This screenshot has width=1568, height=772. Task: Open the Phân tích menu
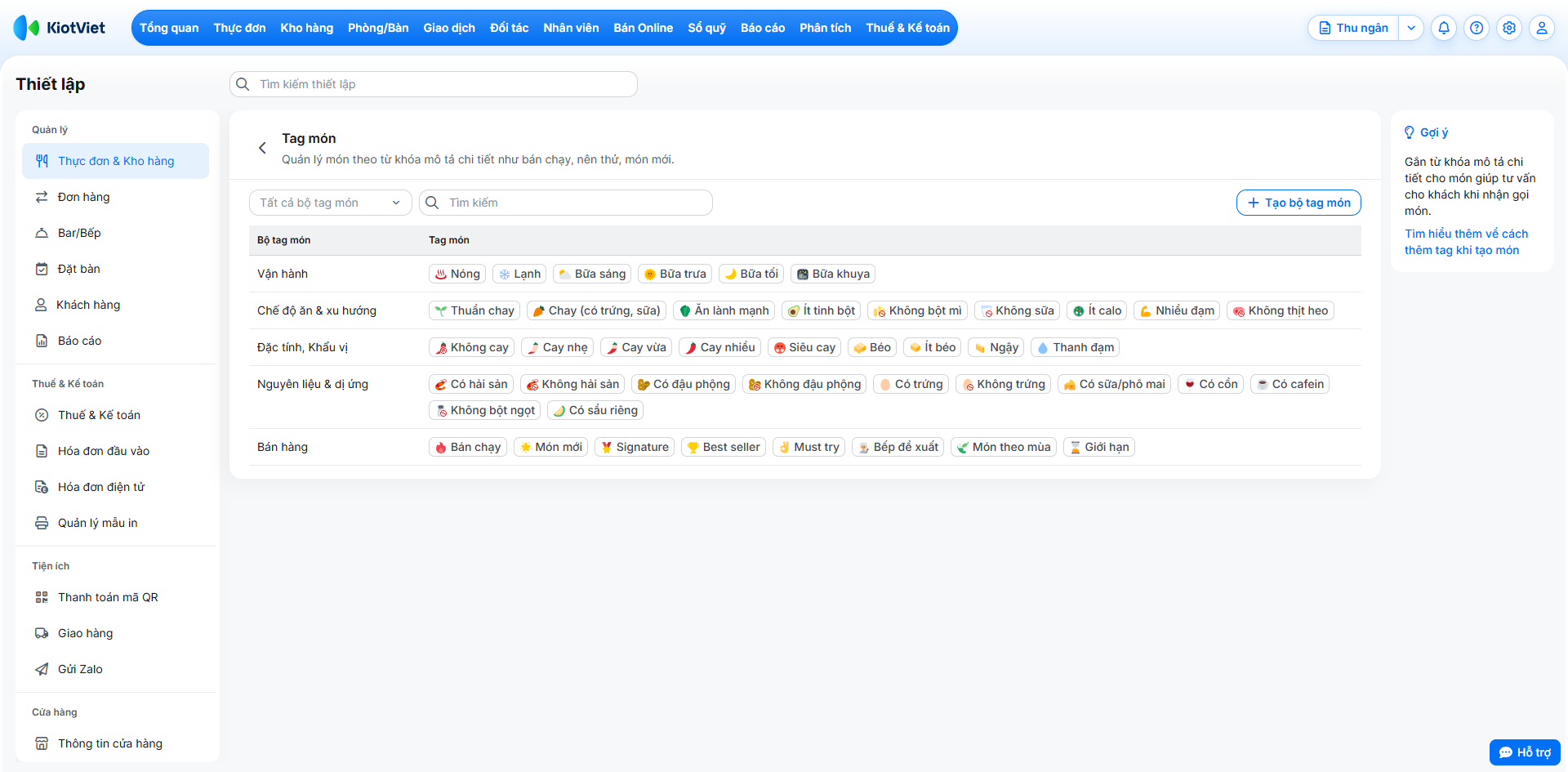pos(826,28)
